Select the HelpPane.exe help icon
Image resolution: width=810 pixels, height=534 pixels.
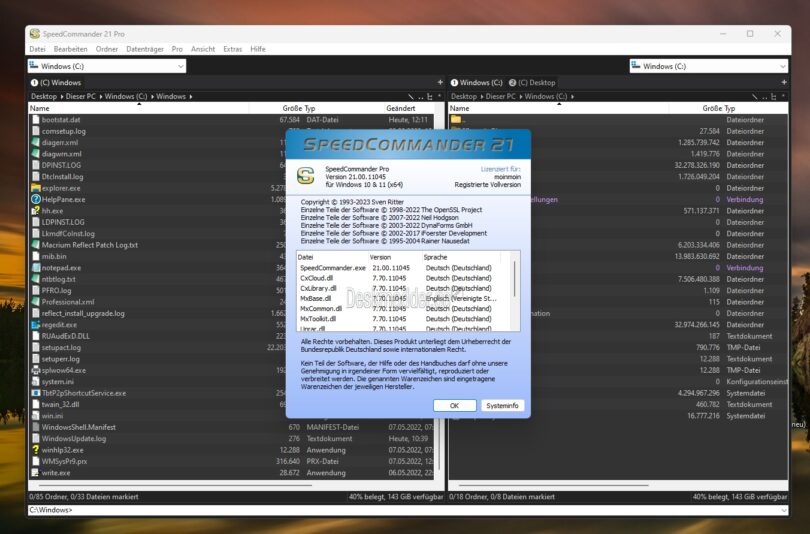tap(36, 199)
